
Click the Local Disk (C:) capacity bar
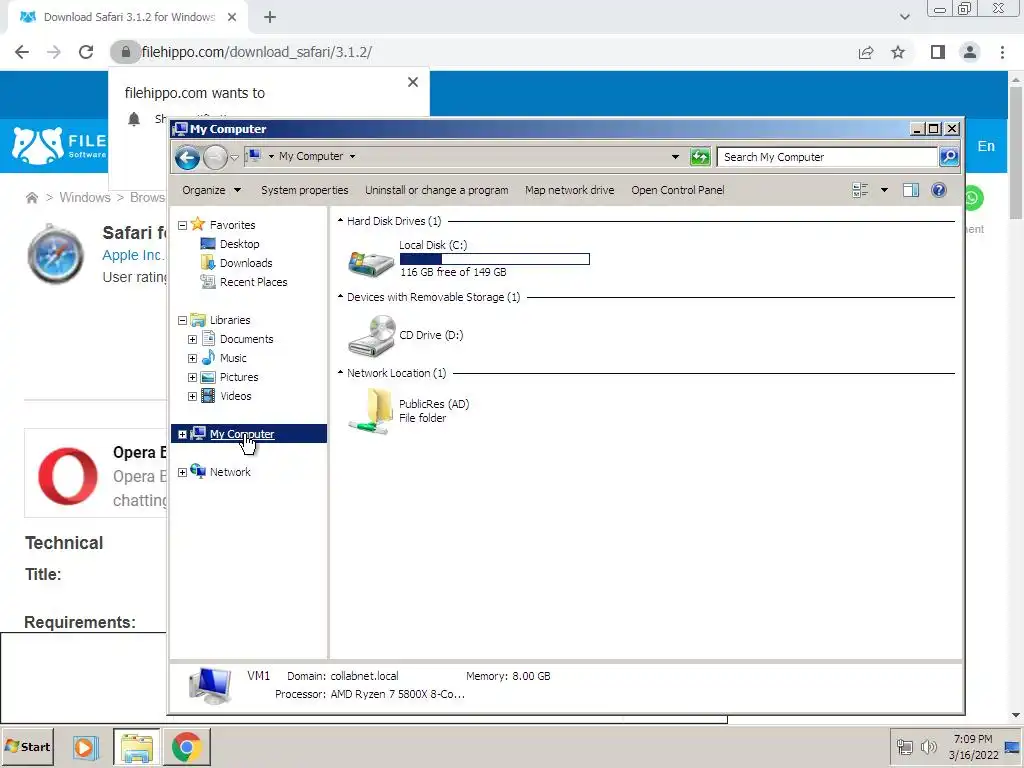click(494, 259)
